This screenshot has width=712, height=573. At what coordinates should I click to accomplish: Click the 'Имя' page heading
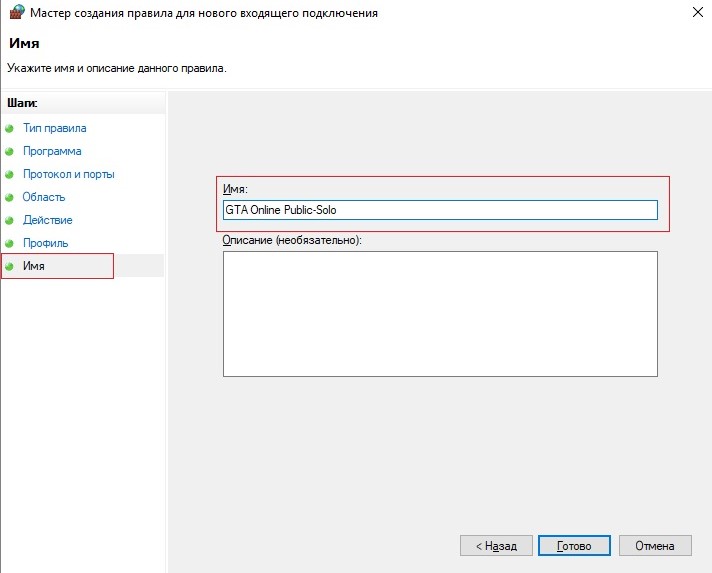point(24,43)
